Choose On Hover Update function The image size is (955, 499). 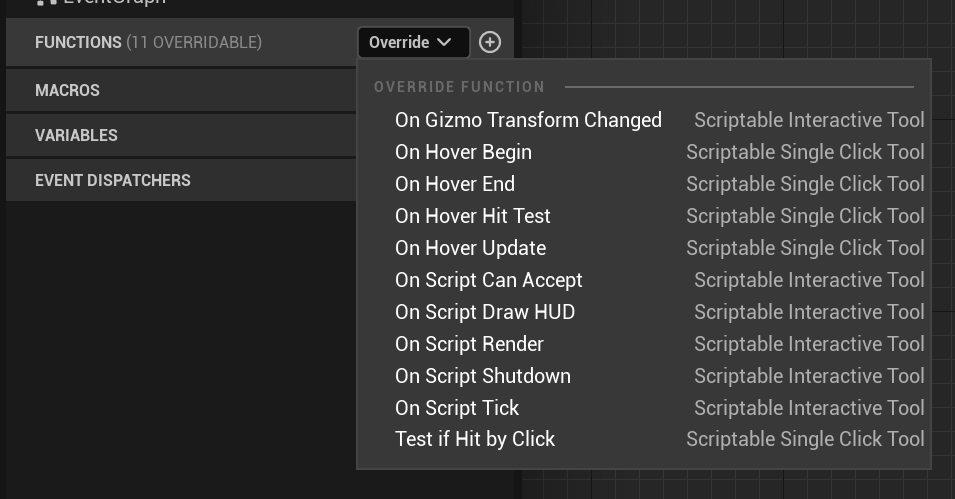click(x=470, y=248)
